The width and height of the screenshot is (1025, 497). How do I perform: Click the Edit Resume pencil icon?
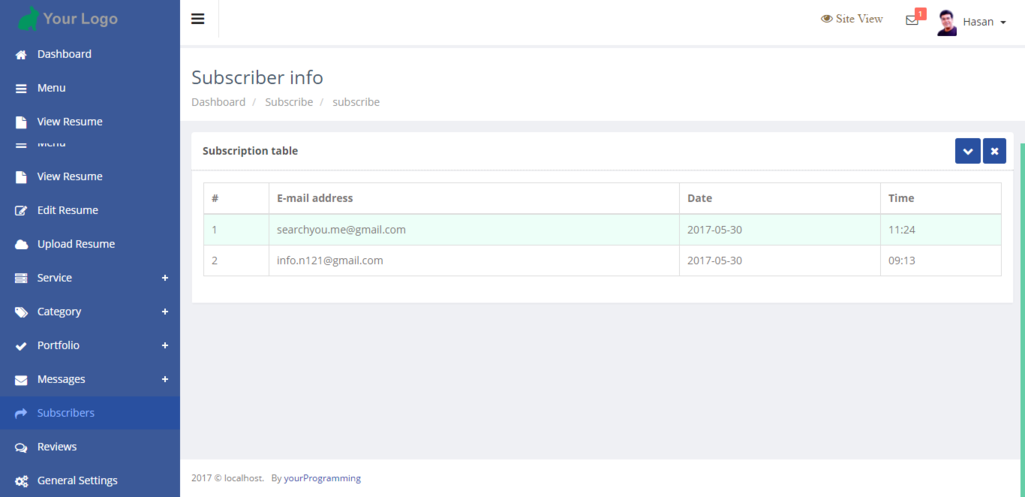(21, 211)
